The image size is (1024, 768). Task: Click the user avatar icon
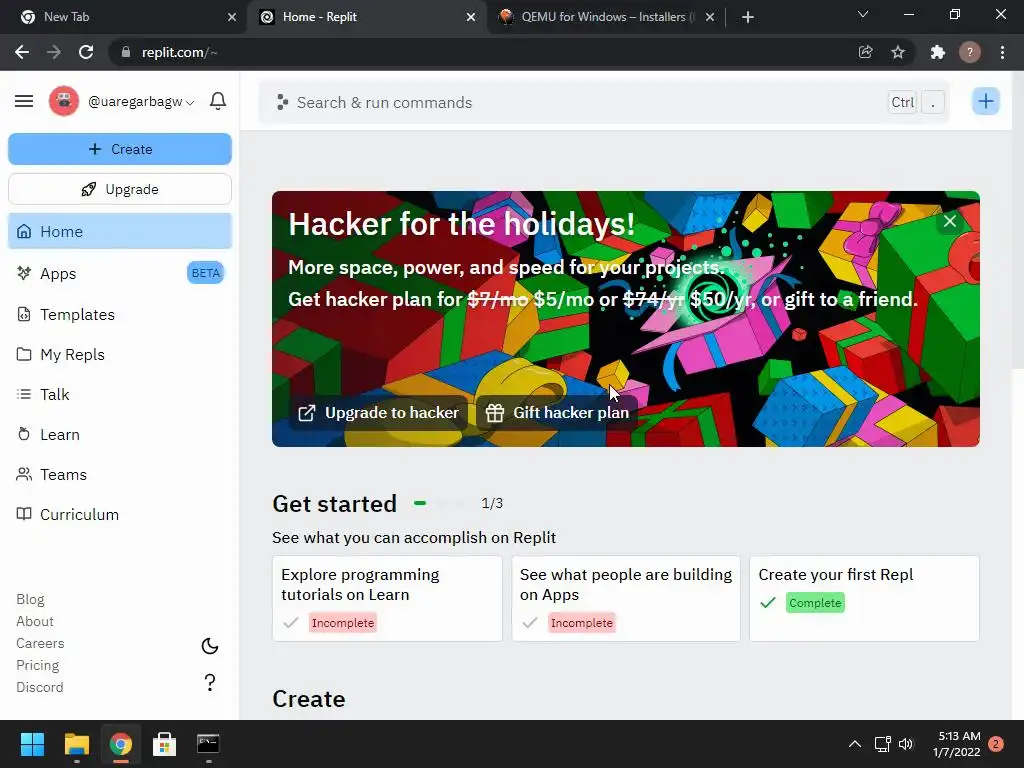pos(64,101)
